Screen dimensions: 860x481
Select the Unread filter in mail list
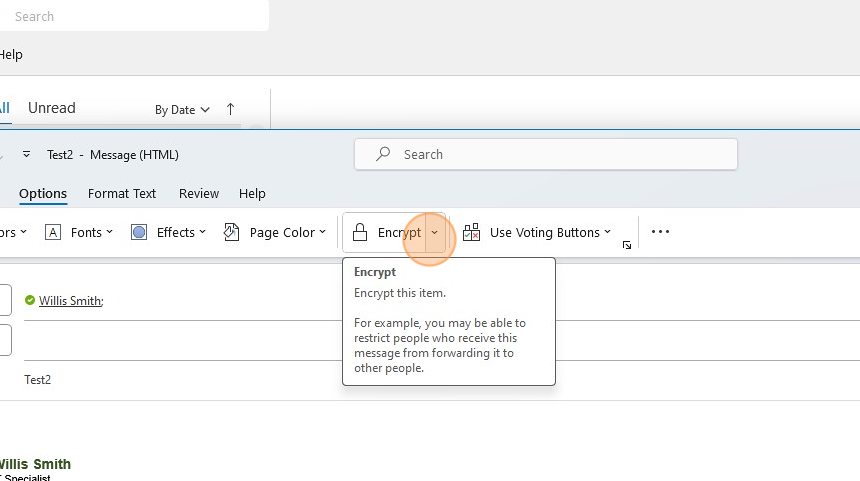[x=52, y=108]
